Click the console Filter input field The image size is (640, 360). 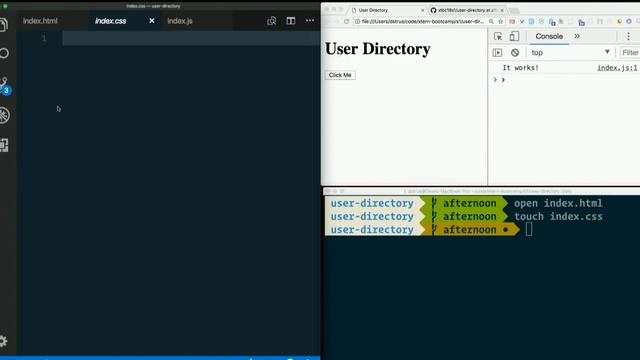tap(630, 53)
